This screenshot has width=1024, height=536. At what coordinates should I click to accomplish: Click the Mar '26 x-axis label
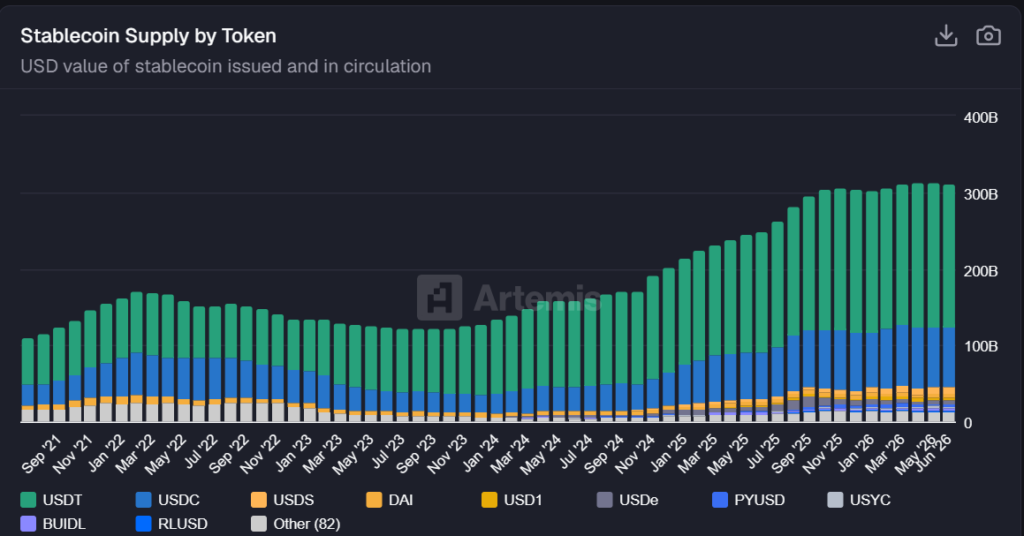(886, 454)
